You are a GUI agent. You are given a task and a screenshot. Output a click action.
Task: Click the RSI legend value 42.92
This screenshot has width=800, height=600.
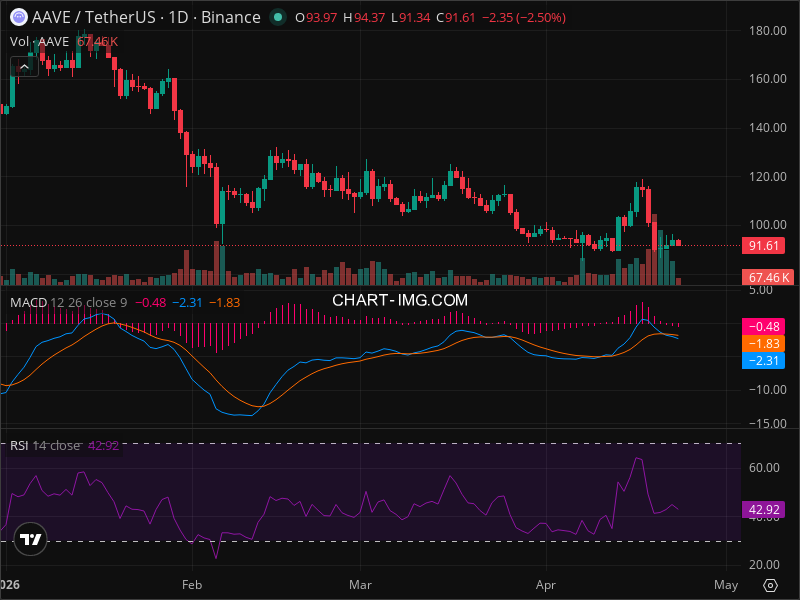point(103,446)
